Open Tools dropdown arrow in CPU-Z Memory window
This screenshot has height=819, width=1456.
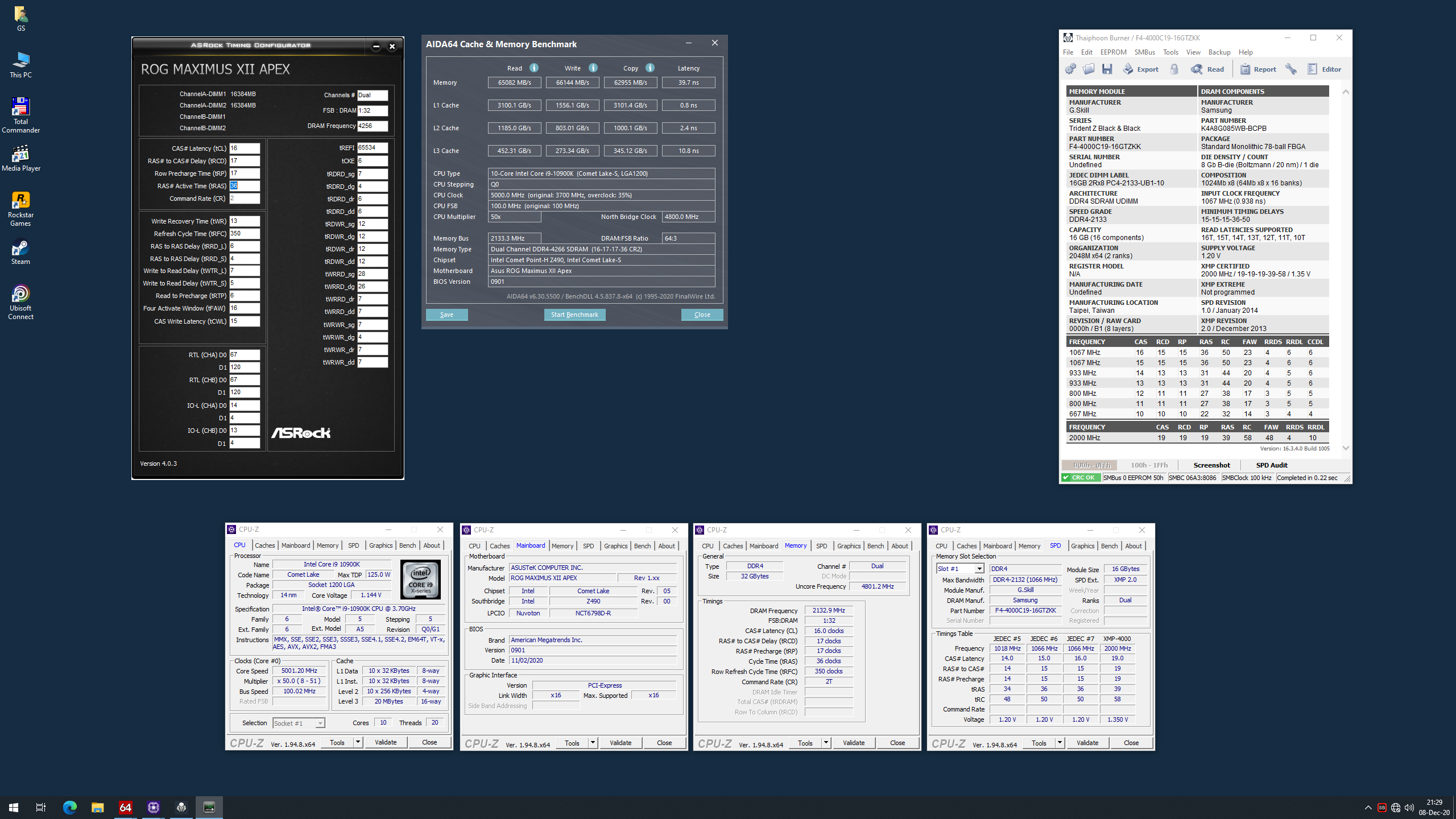(x=826, y=742)
